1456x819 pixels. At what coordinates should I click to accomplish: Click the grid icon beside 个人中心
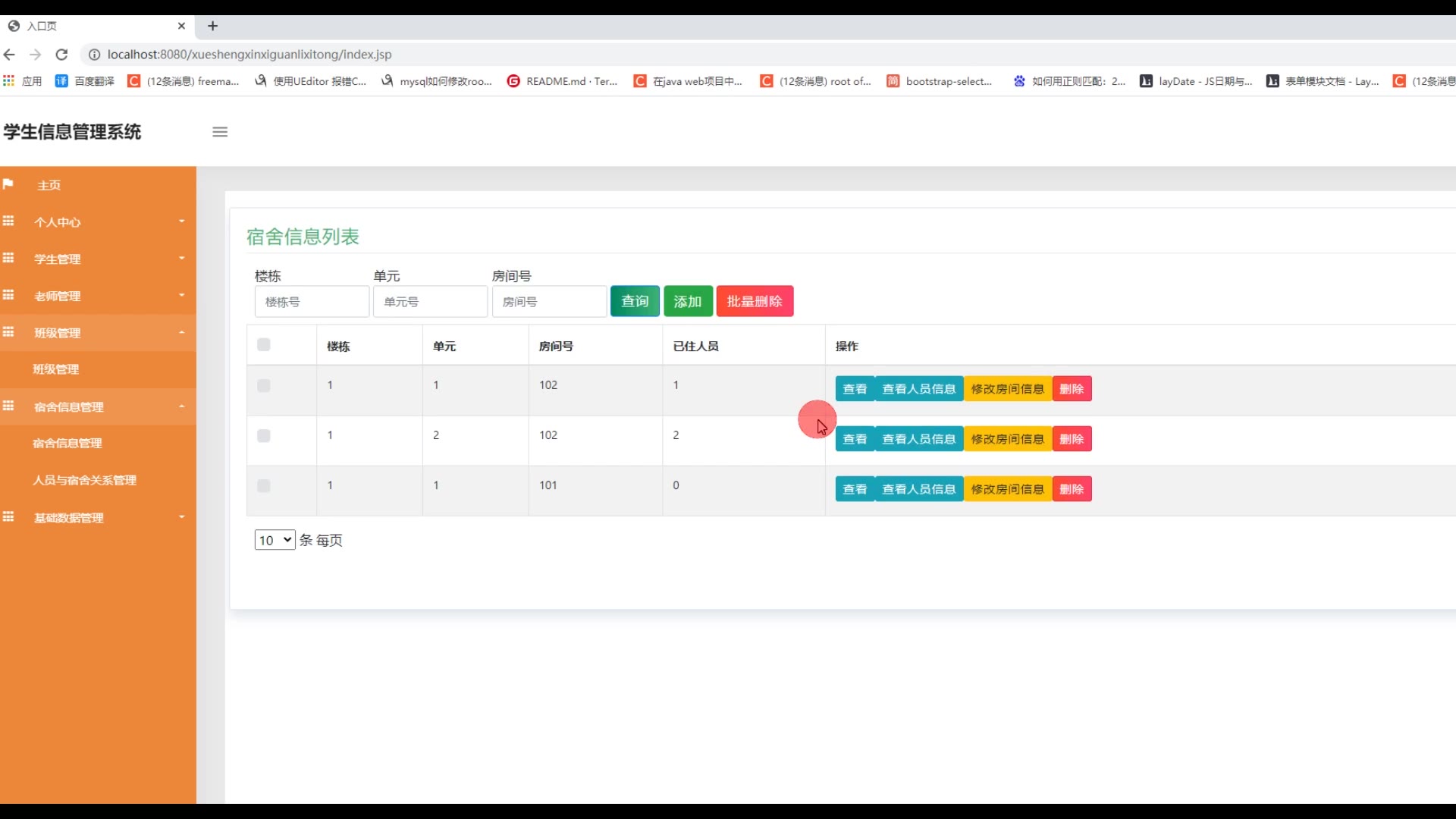click(8, 221)
